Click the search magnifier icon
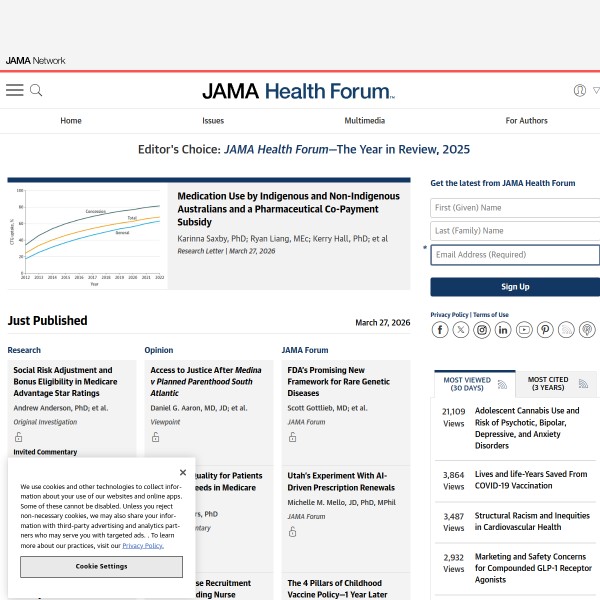 [36, 90]
